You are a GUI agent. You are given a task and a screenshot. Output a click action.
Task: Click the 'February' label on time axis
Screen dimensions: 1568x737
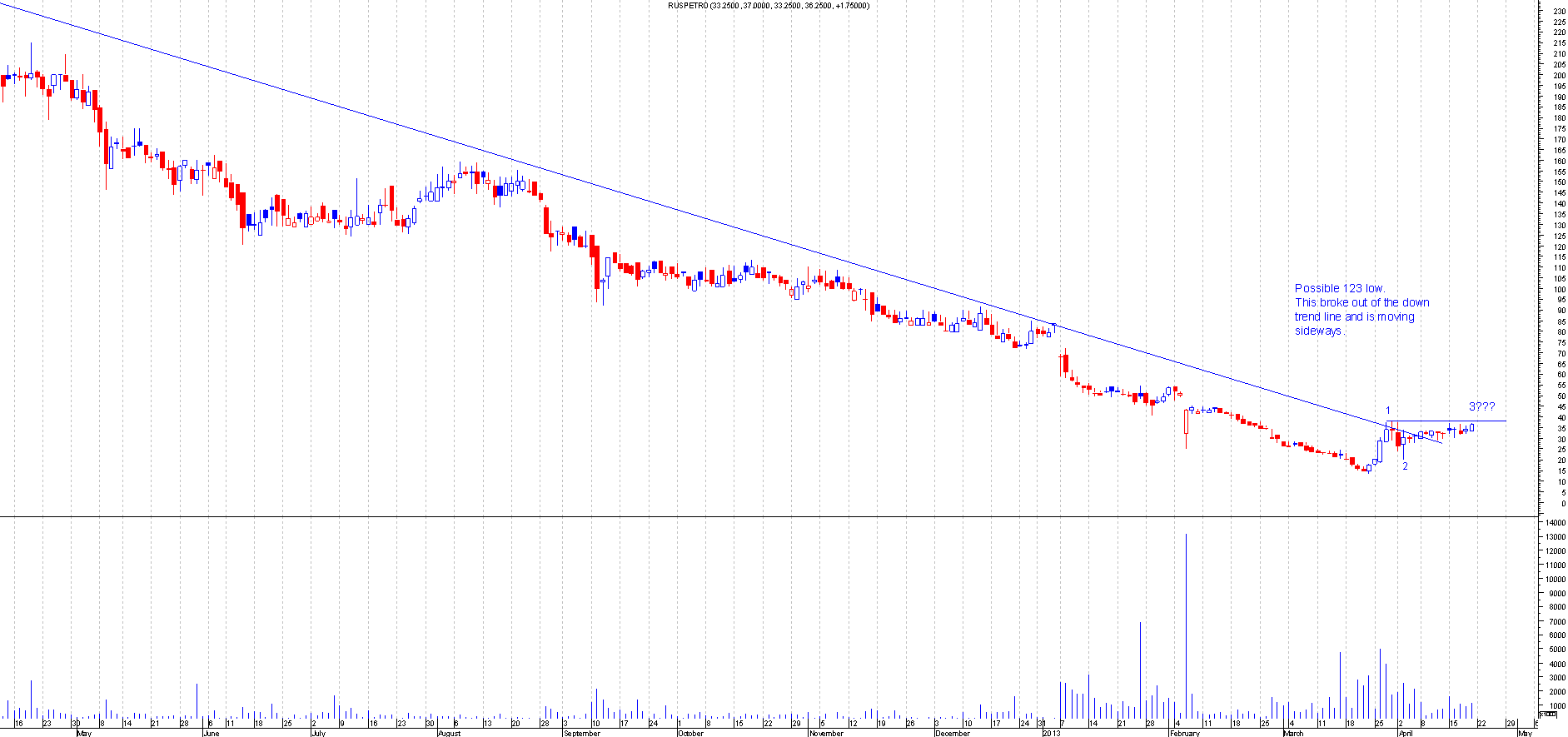(1185, 734)
